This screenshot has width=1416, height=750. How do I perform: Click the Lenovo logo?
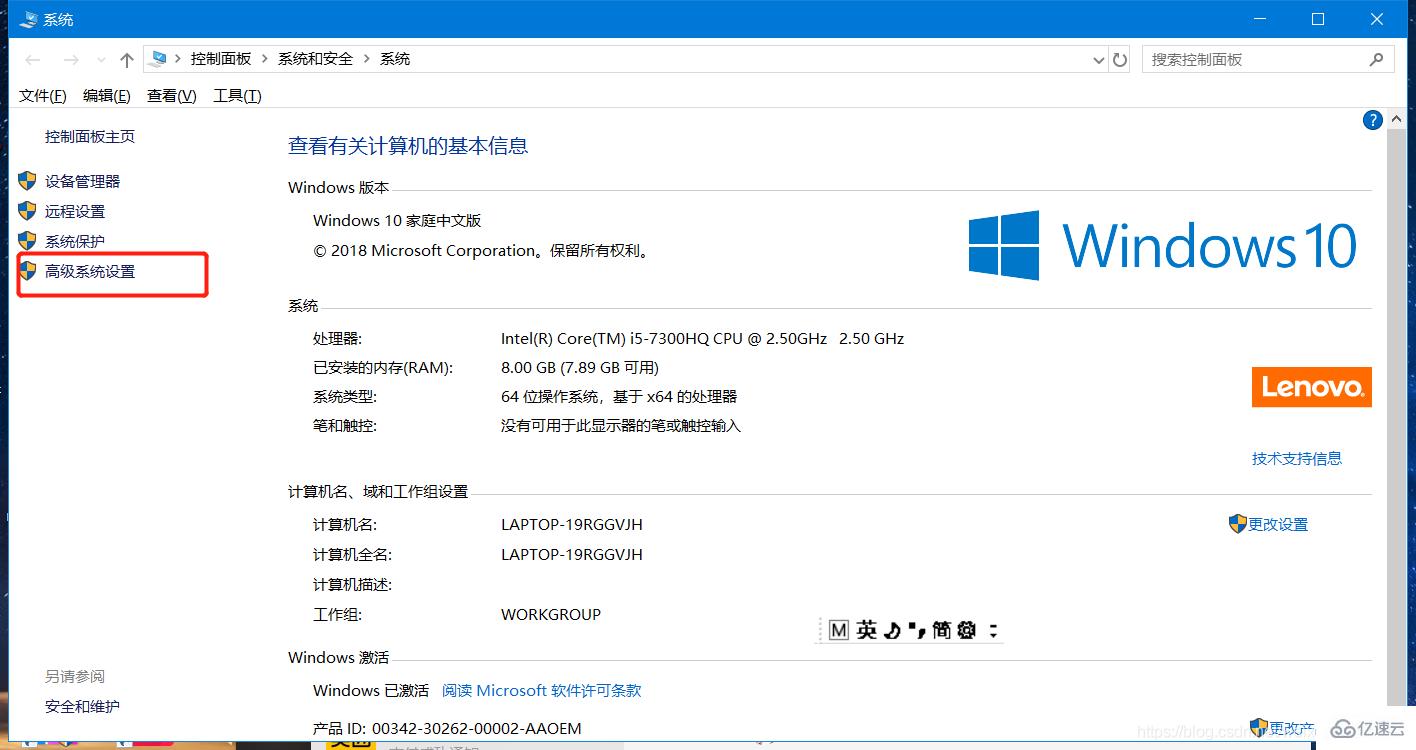coord(1311,387)
